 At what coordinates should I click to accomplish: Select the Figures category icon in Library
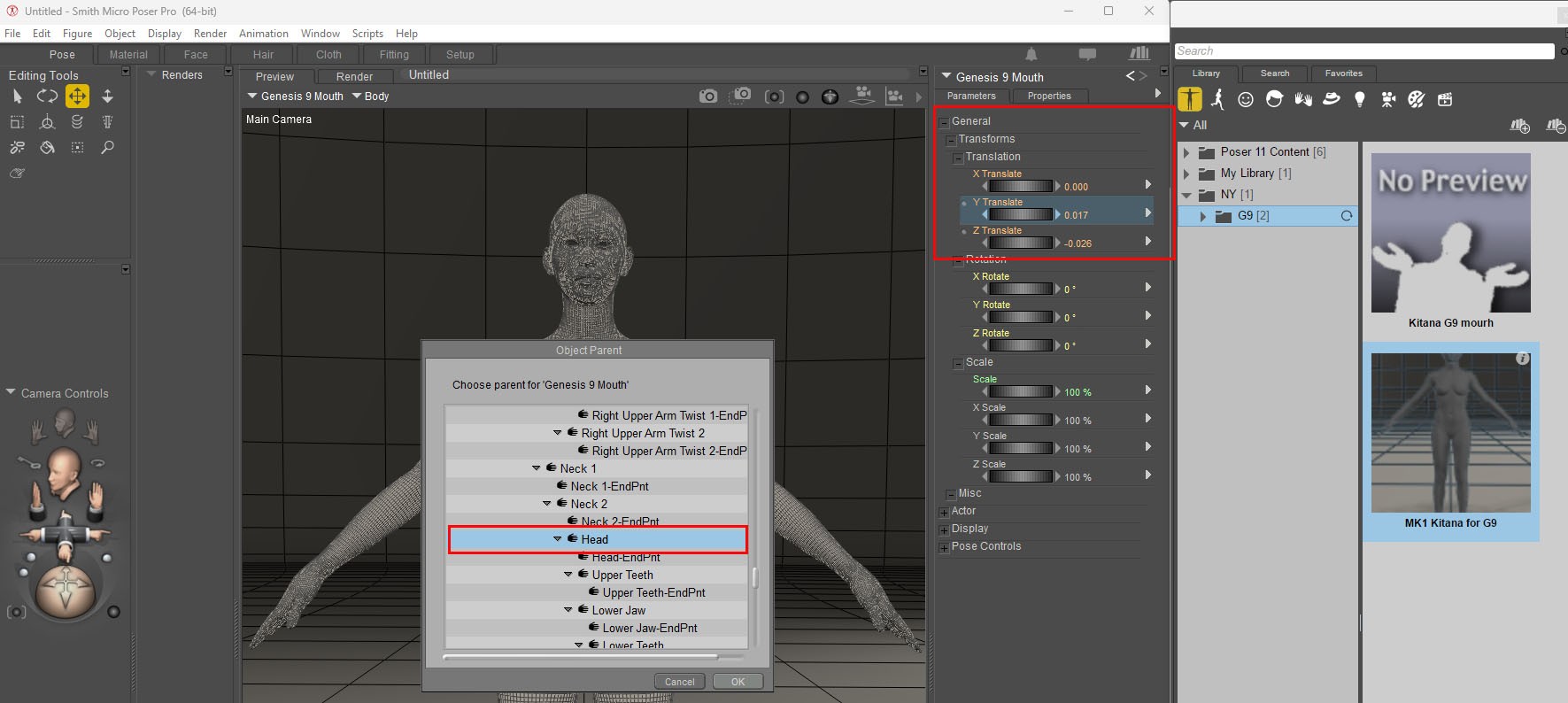coord(1190,99)
